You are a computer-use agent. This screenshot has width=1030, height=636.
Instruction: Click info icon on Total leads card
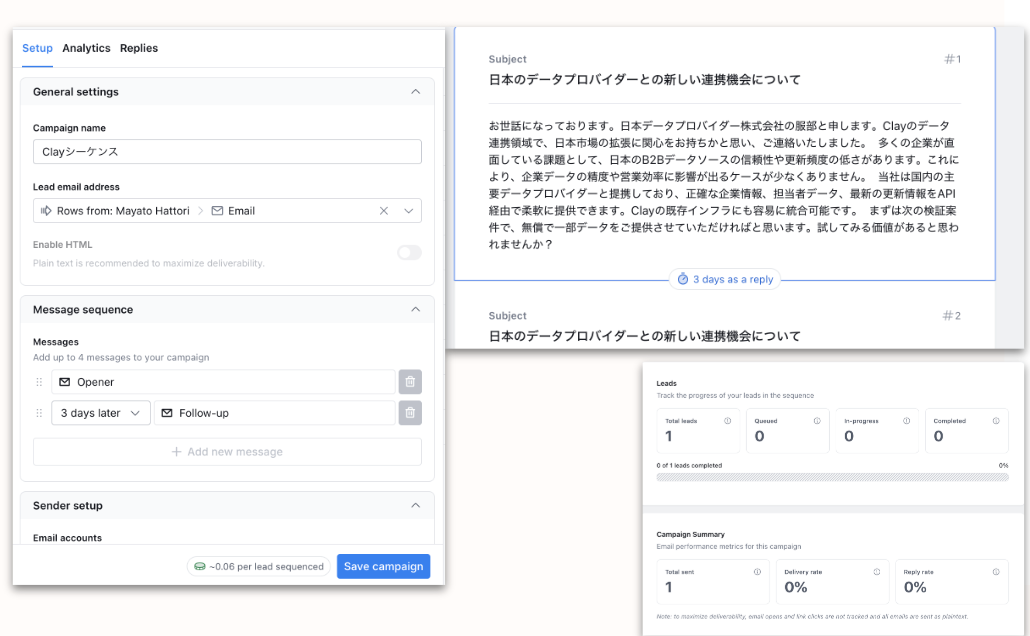click(727, 421)
